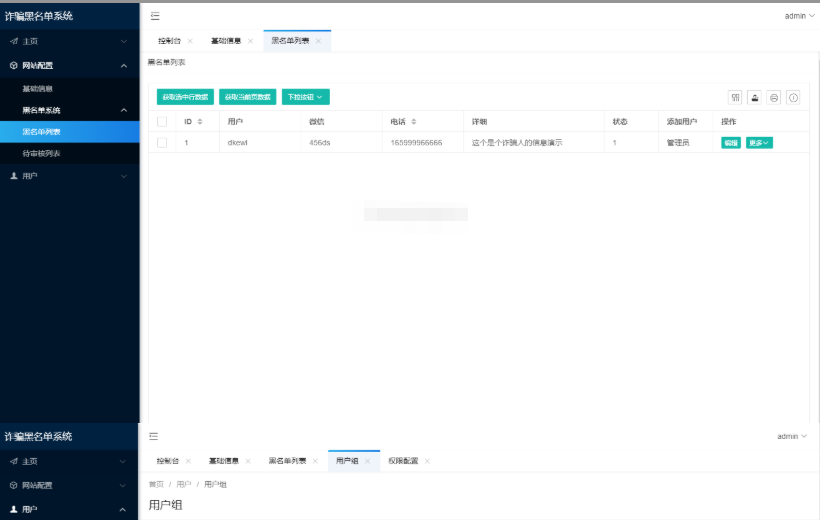This screenshot has height=520, width=826.
Task: Close the 黑名单列表 tab in upper screenshot
Action: pos(318,41)
